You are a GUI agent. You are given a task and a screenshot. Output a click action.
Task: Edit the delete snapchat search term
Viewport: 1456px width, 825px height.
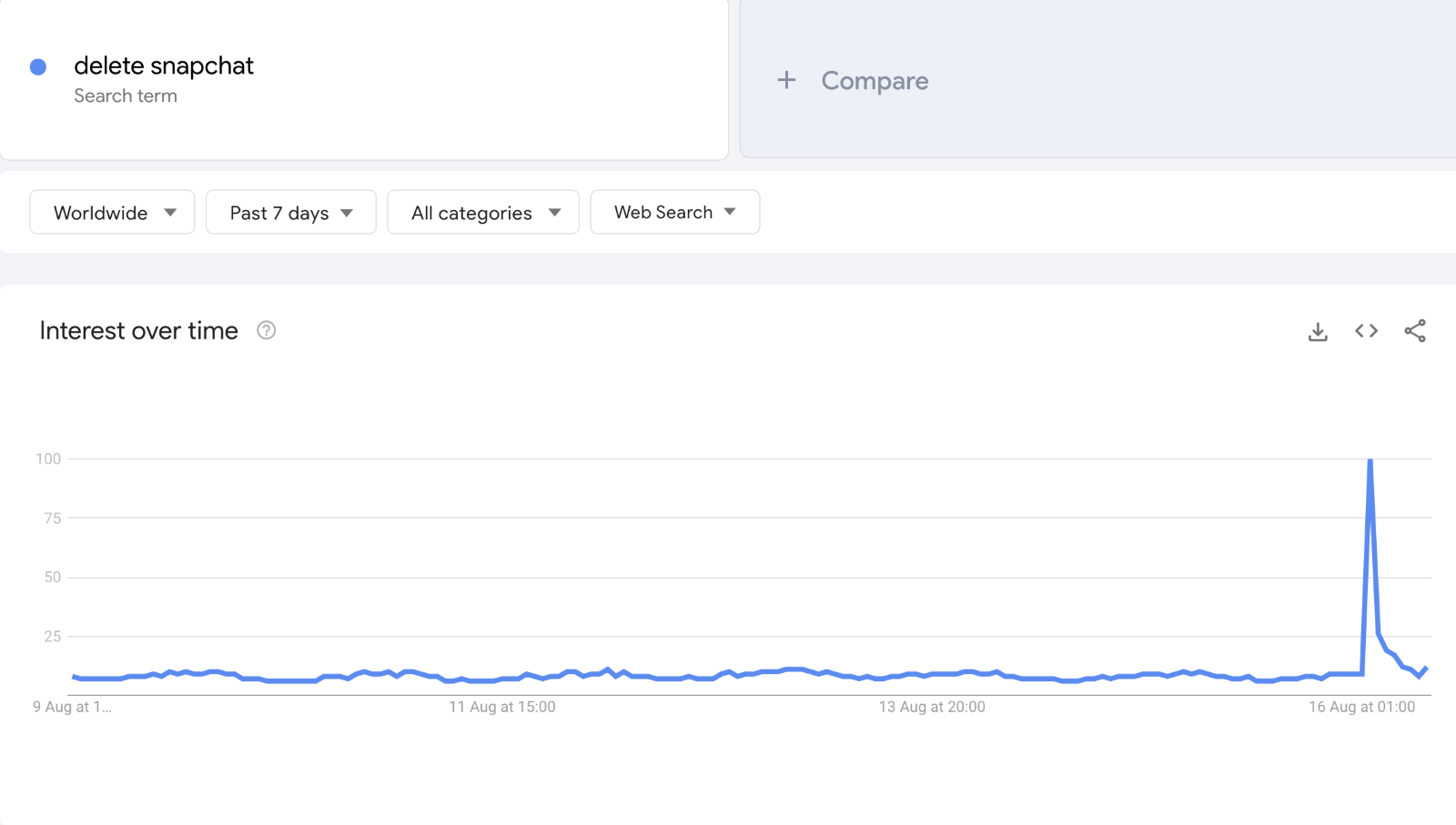[164, 65]
